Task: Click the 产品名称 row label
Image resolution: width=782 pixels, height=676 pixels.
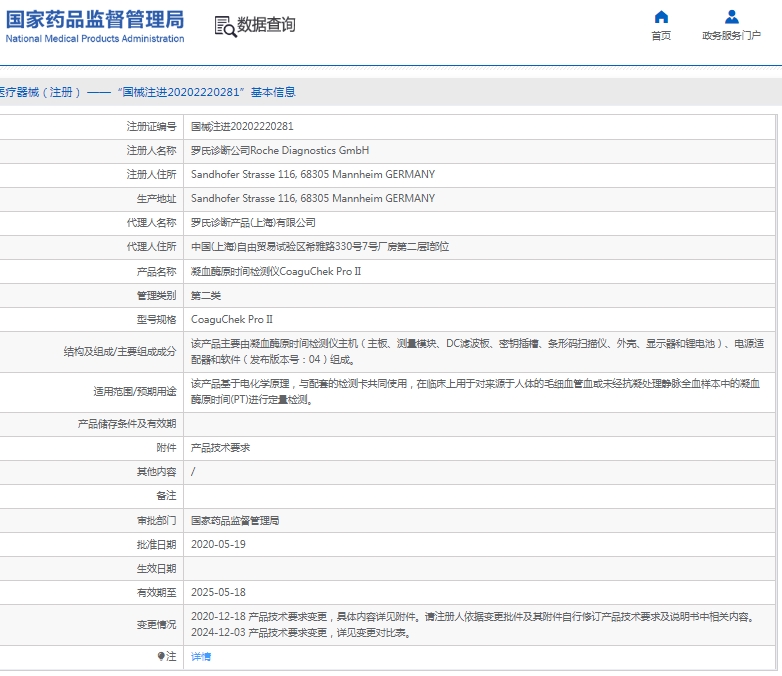Action: [x=156, y=271]
